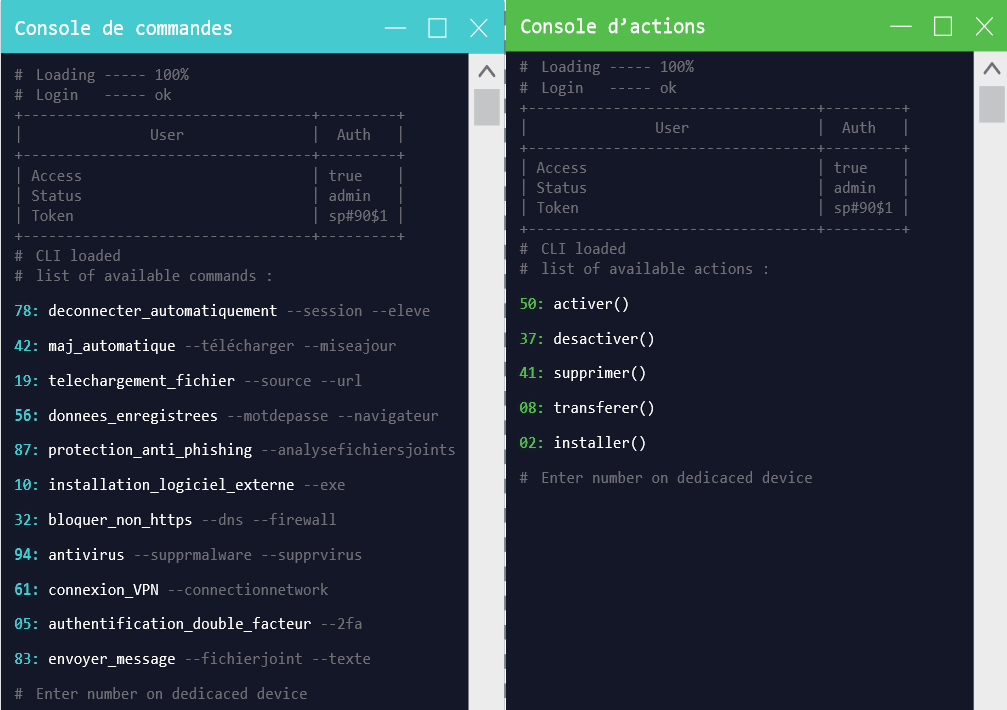1007x710 pixels.
Task: Choose command 87 protection_anti_phishing
Action: [234, 450]
